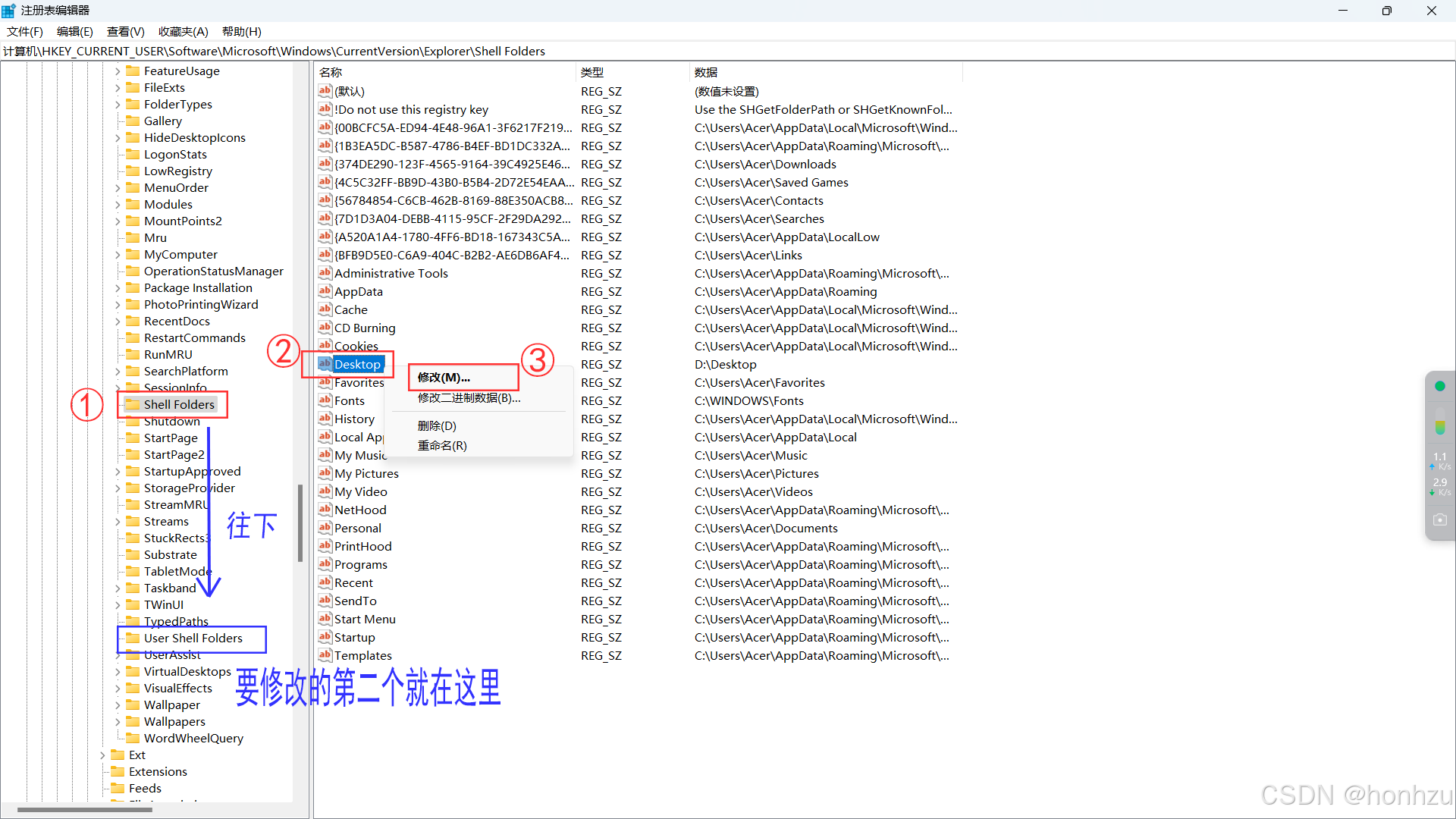This screenshot has width=1456, height=819.
Task: Expand the VirtualDesktops tree node
Action: (118, 672)
